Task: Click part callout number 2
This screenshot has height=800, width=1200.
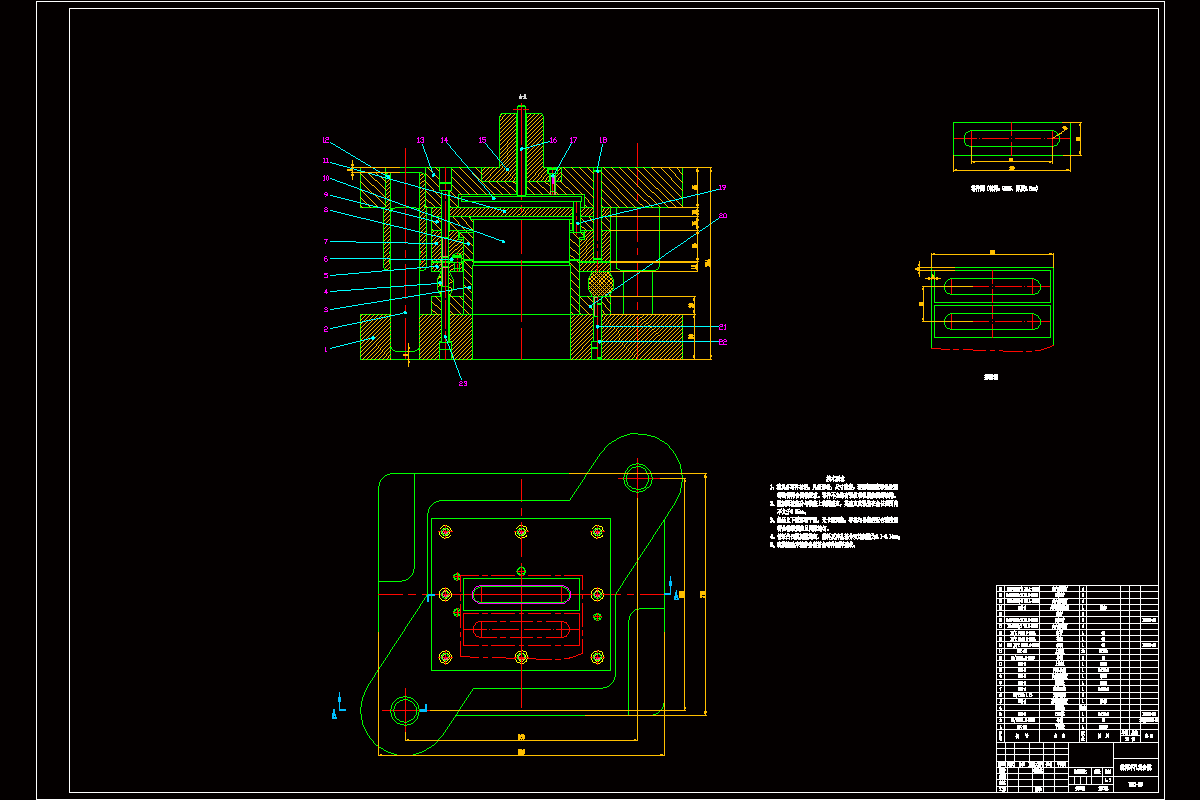Action: (x=326, y=329)
